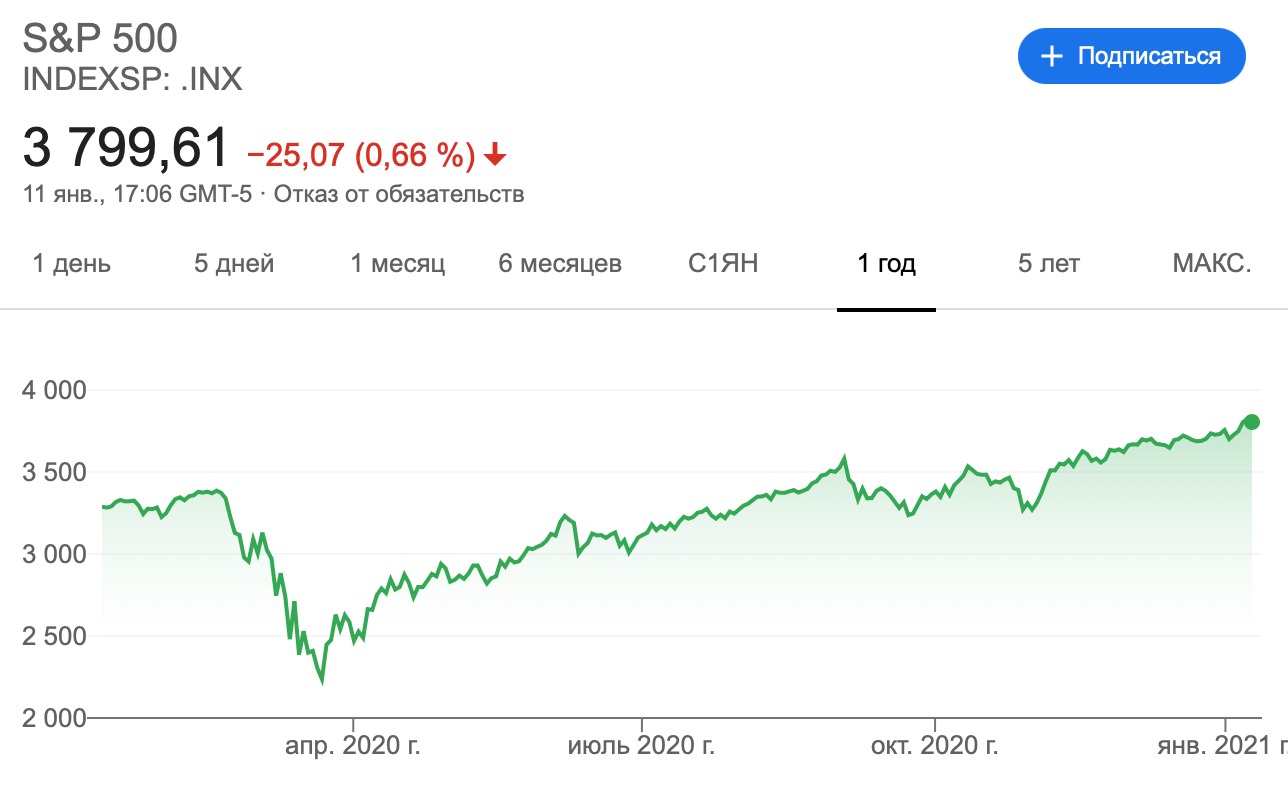This screenshot has width=1288, height=786.
Task: Click the Подписаться follow button
Action: point(1132,56)
